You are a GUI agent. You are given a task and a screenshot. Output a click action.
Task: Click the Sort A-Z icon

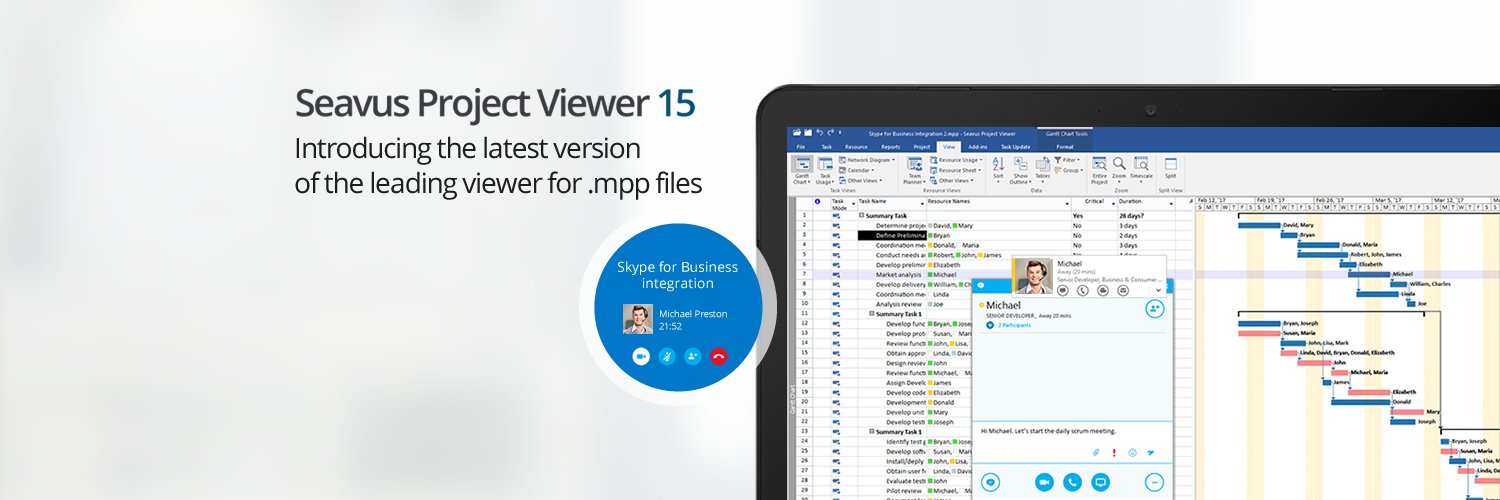(997, 163)
